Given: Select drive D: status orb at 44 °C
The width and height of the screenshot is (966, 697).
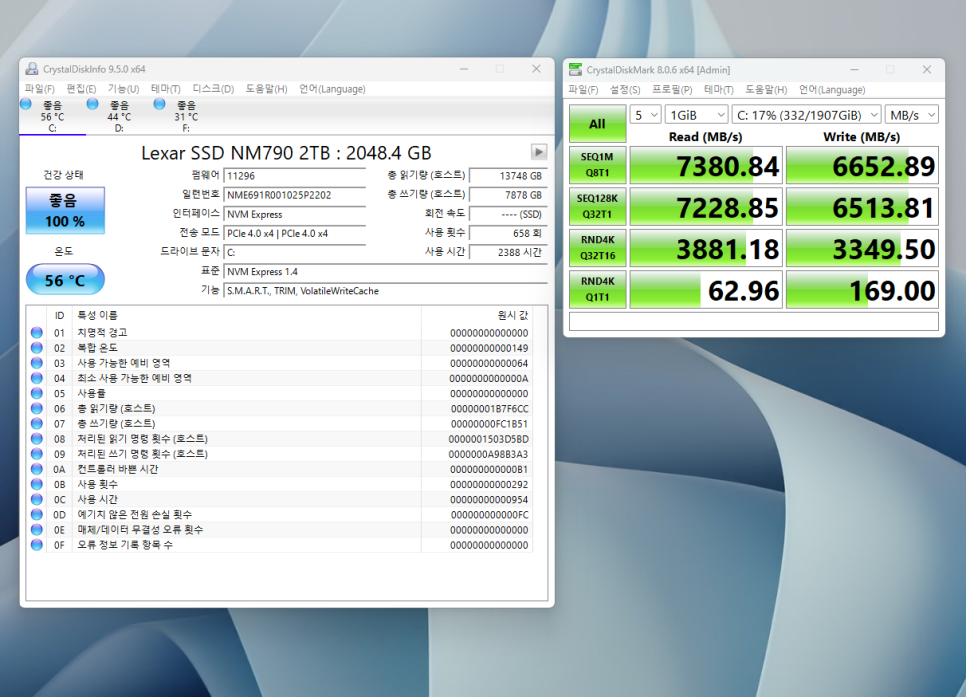Looking at the screenshot, I should click(92, 104).
